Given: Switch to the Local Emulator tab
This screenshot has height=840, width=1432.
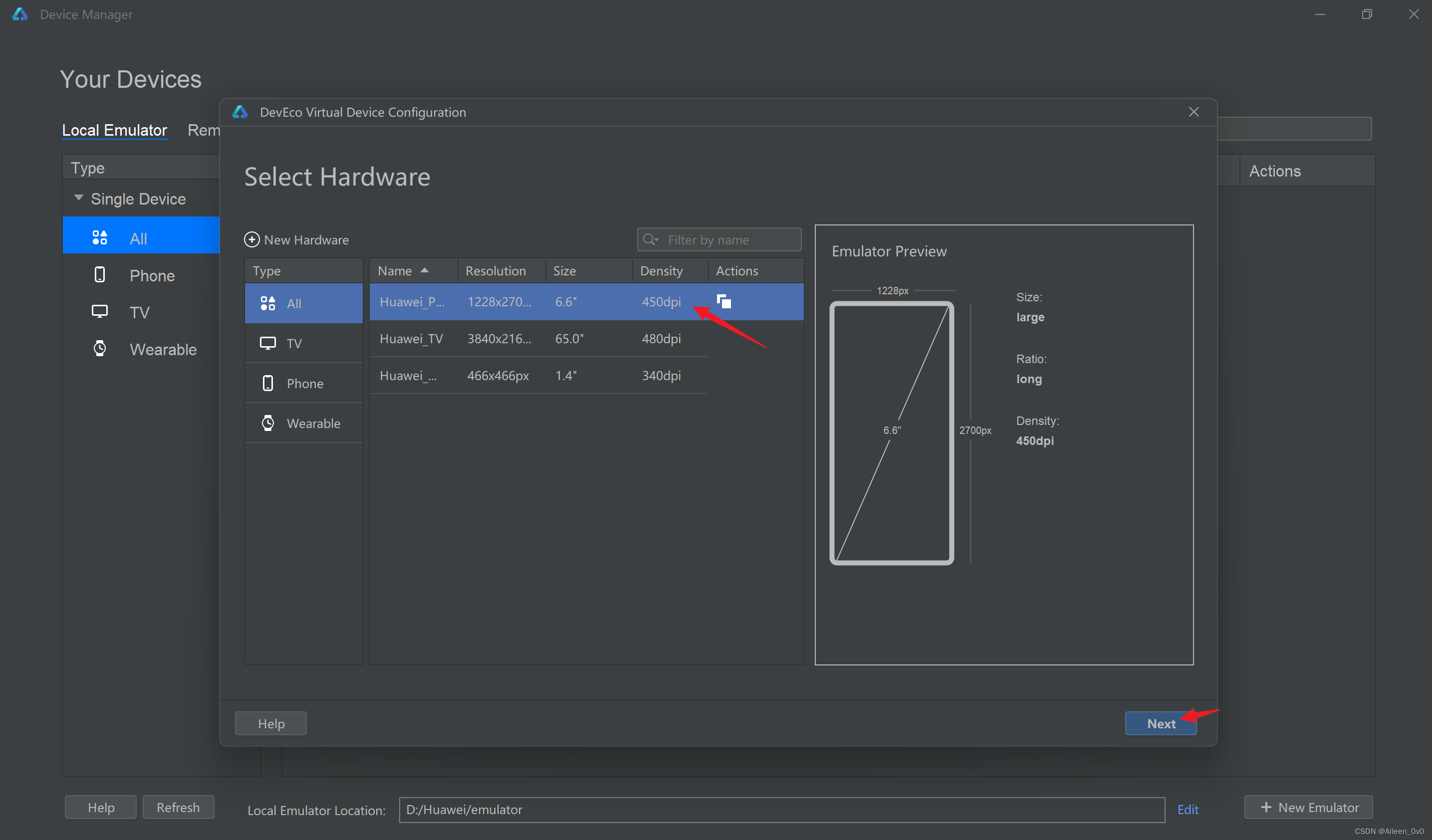Looking at the screenshot, I should (x=114, y=130).
